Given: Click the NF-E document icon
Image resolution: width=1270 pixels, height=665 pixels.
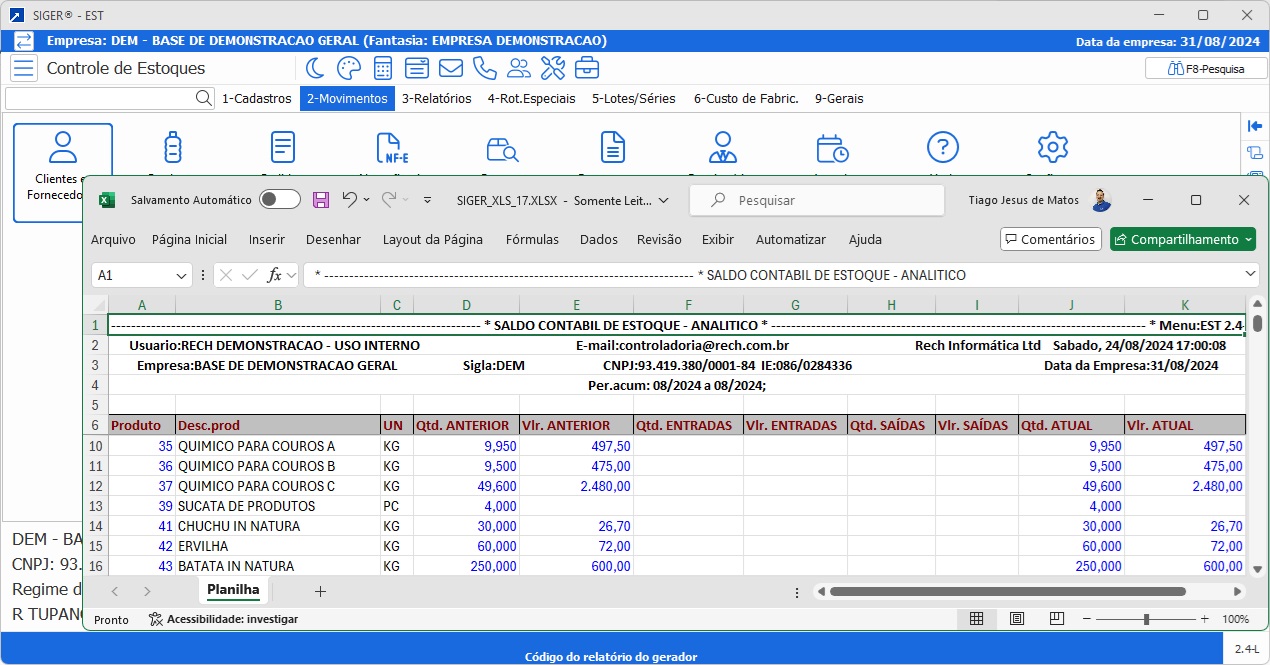Looking at the screenshot, I should pyautogui.click(x=392, y=148).
